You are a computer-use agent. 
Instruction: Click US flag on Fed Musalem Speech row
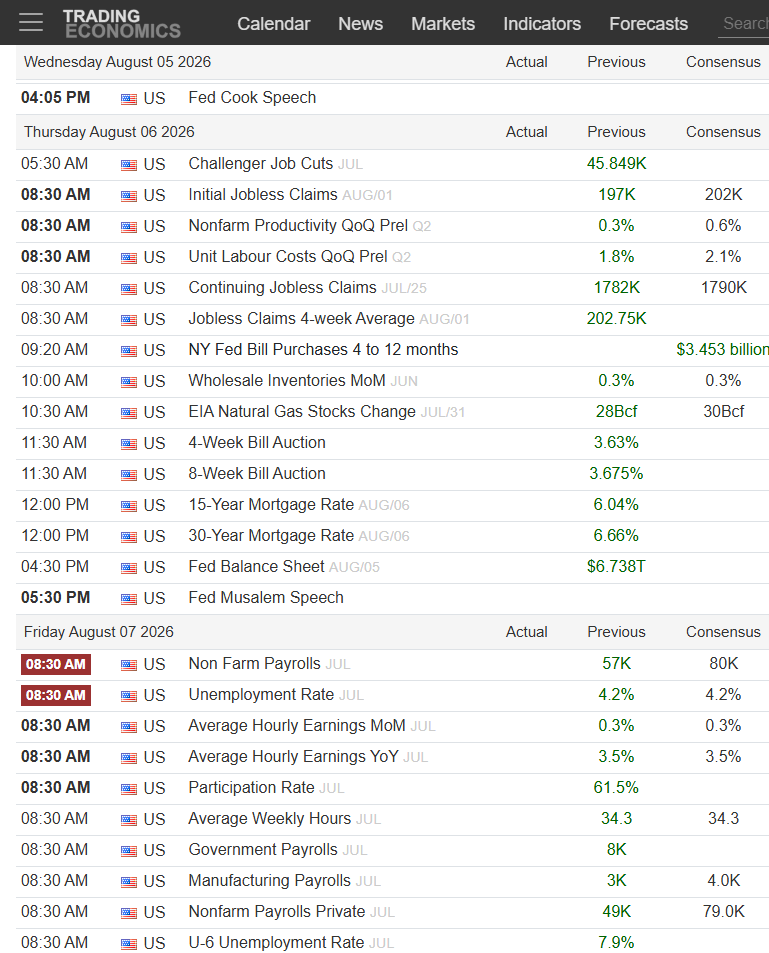(129, 599)
